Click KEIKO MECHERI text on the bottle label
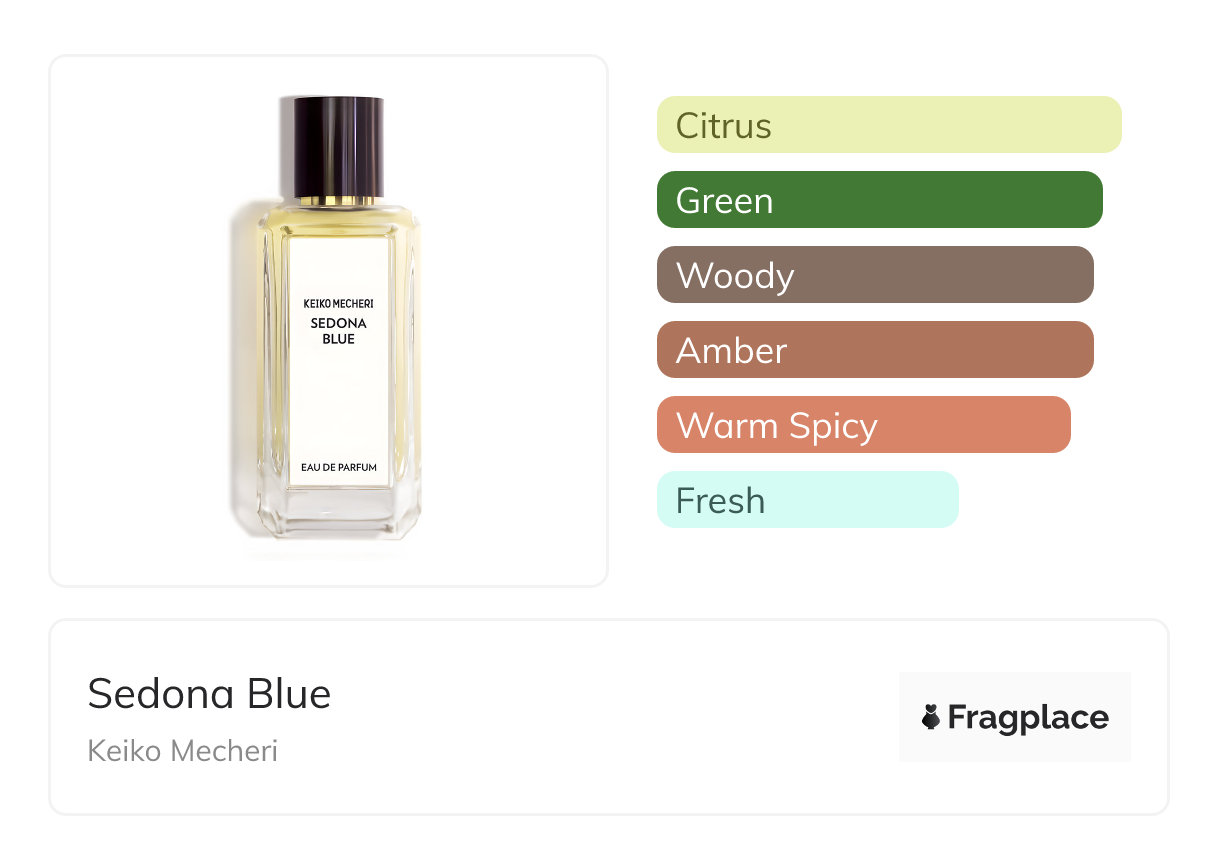 [x=338, y=302]
